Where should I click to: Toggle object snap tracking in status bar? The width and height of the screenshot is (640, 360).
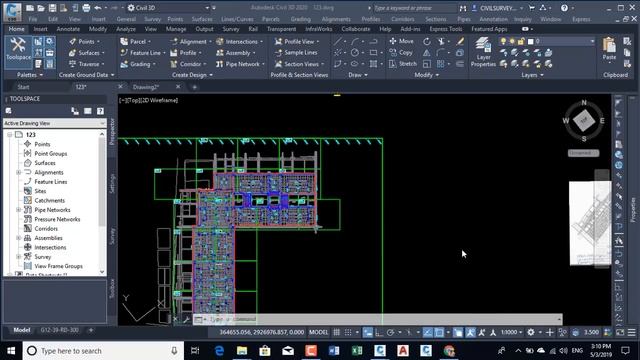(x=427, y=333)
